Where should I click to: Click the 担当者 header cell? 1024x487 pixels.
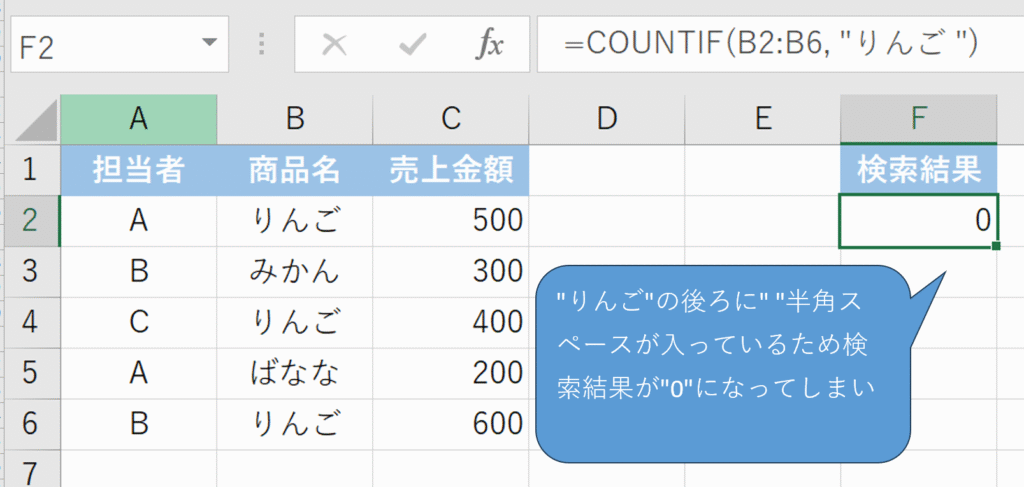[138, 171]
